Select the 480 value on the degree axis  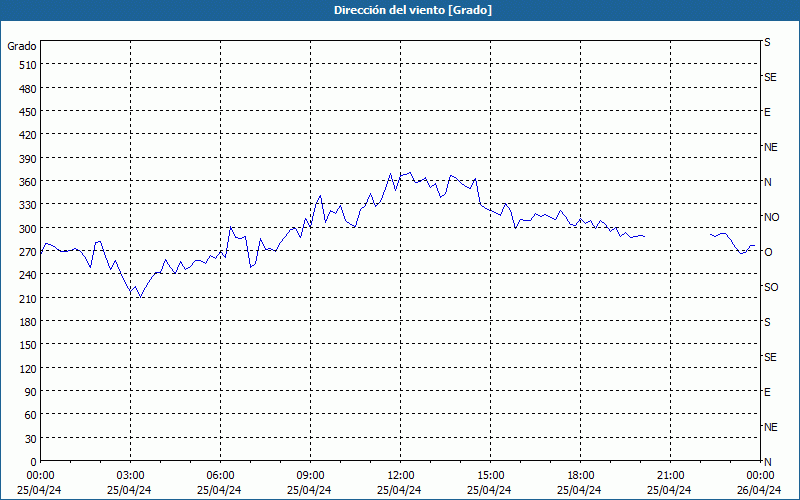(x=28, y=89)
